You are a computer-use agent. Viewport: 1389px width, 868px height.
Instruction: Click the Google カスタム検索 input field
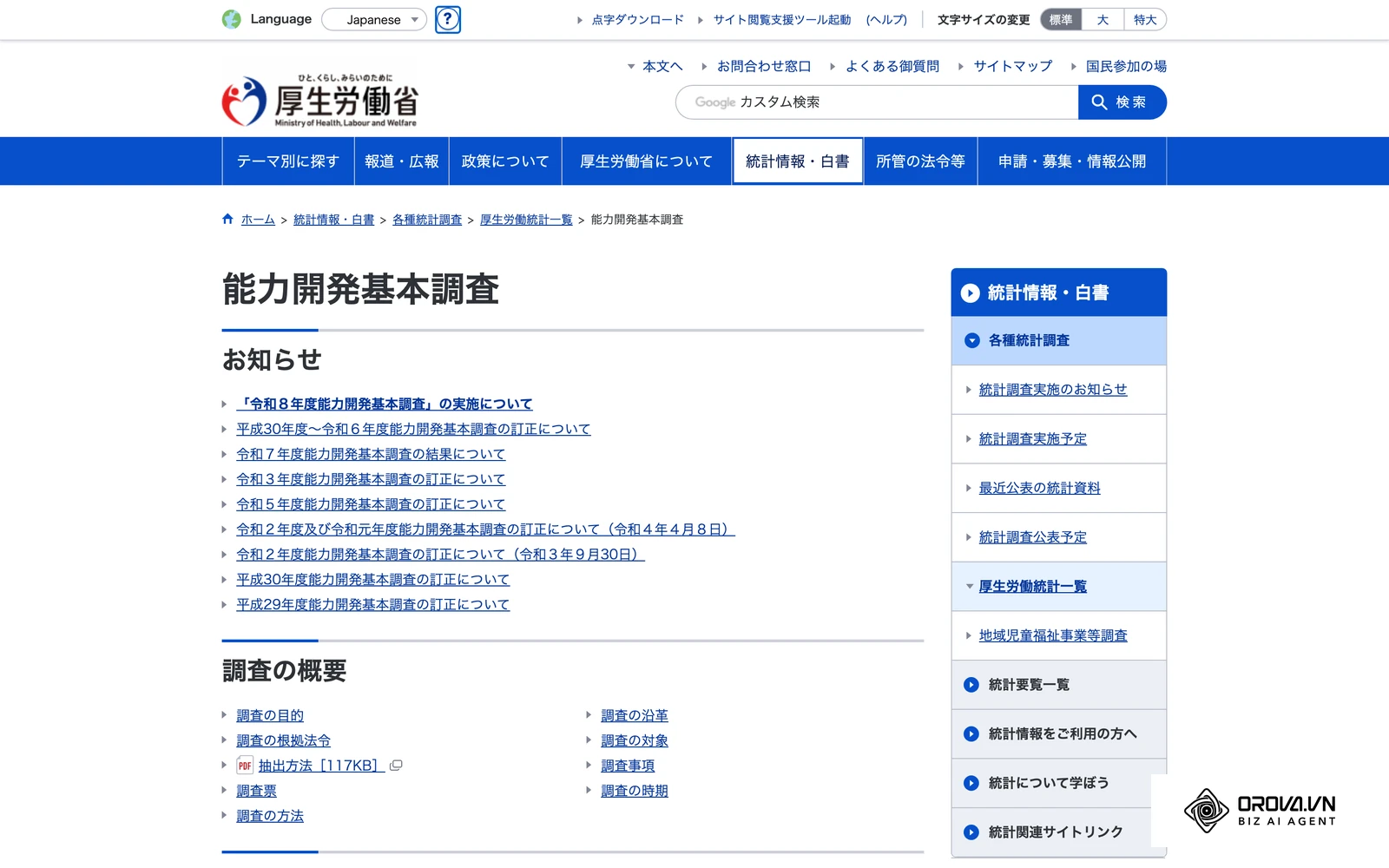click(x=877, y=102)
